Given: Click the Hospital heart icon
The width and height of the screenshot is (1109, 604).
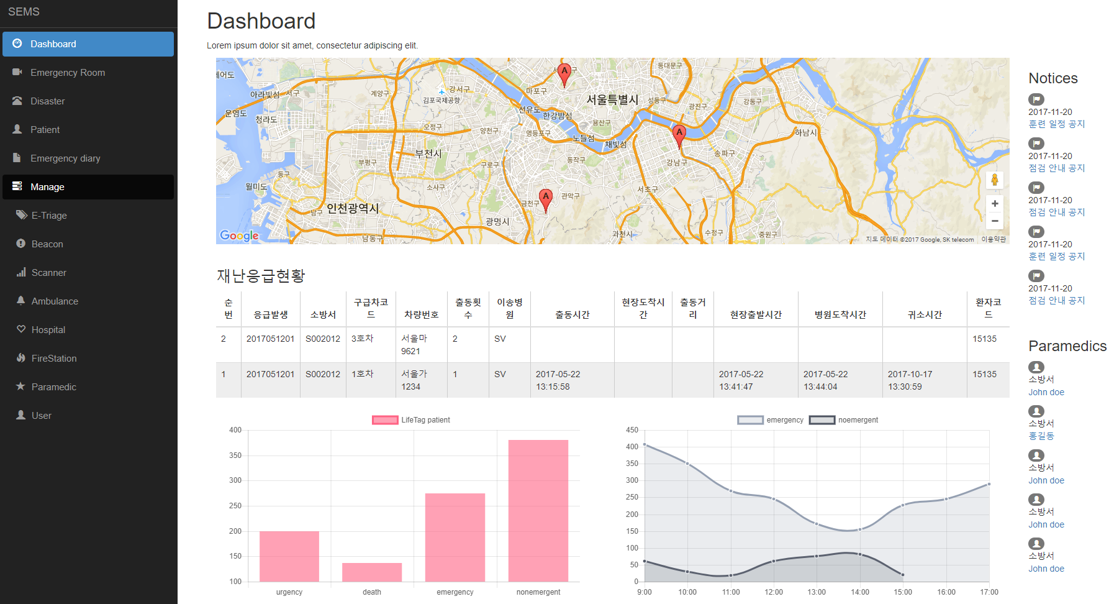Looking at the screenshot, I should 21,329.
